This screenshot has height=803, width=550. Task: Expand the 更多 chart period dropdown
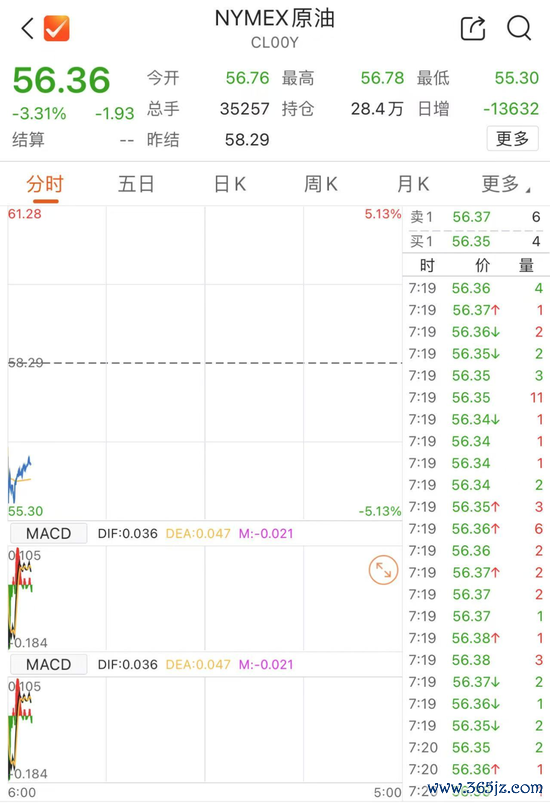click(x=505, y=184)
